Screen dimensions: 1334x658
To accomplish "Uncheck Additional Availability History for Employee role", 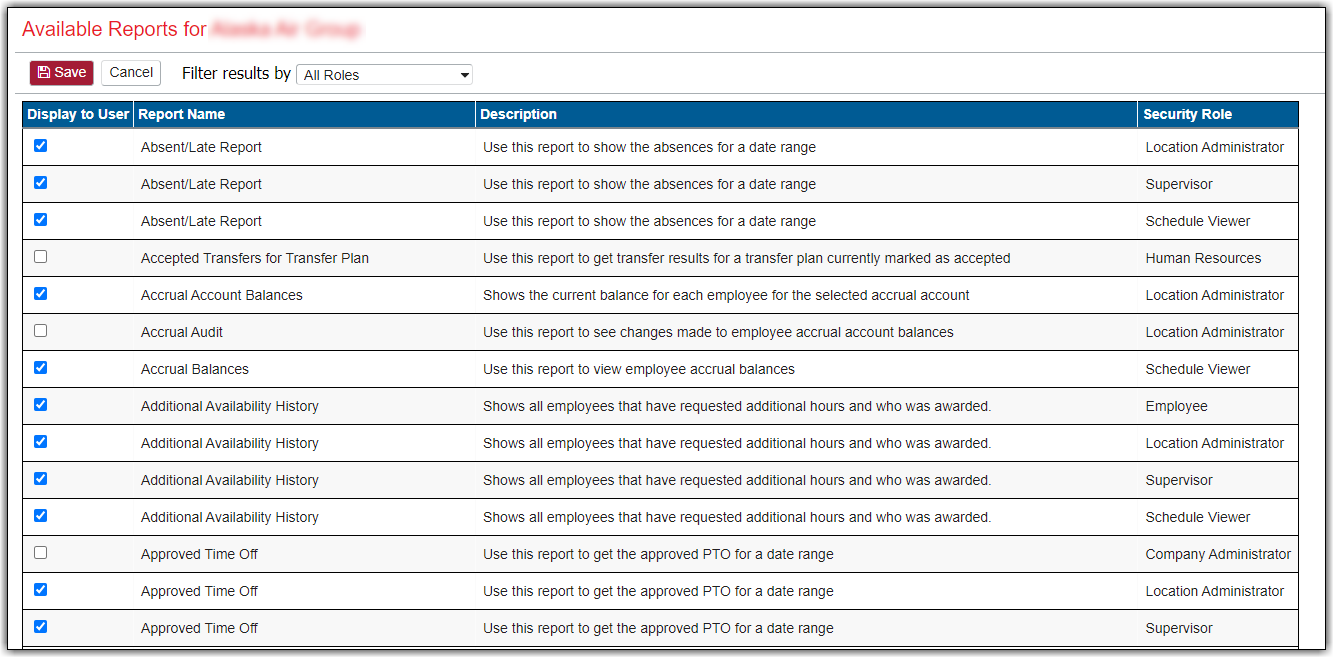I will [40, 405].
